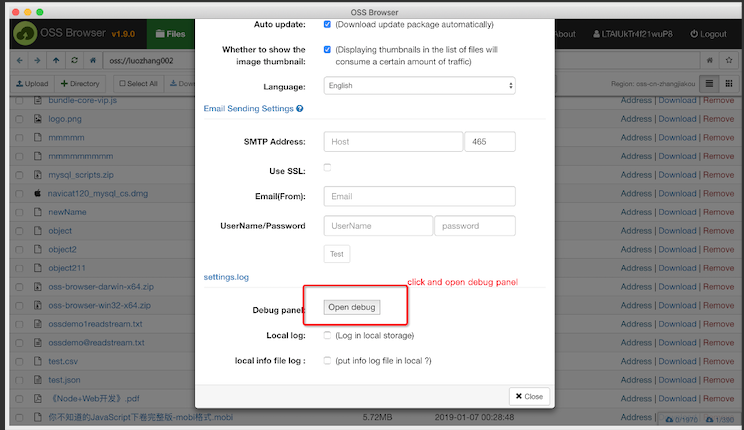Close the settings dialog
This screenshot has height=430, width=744.
coord(530,396)
